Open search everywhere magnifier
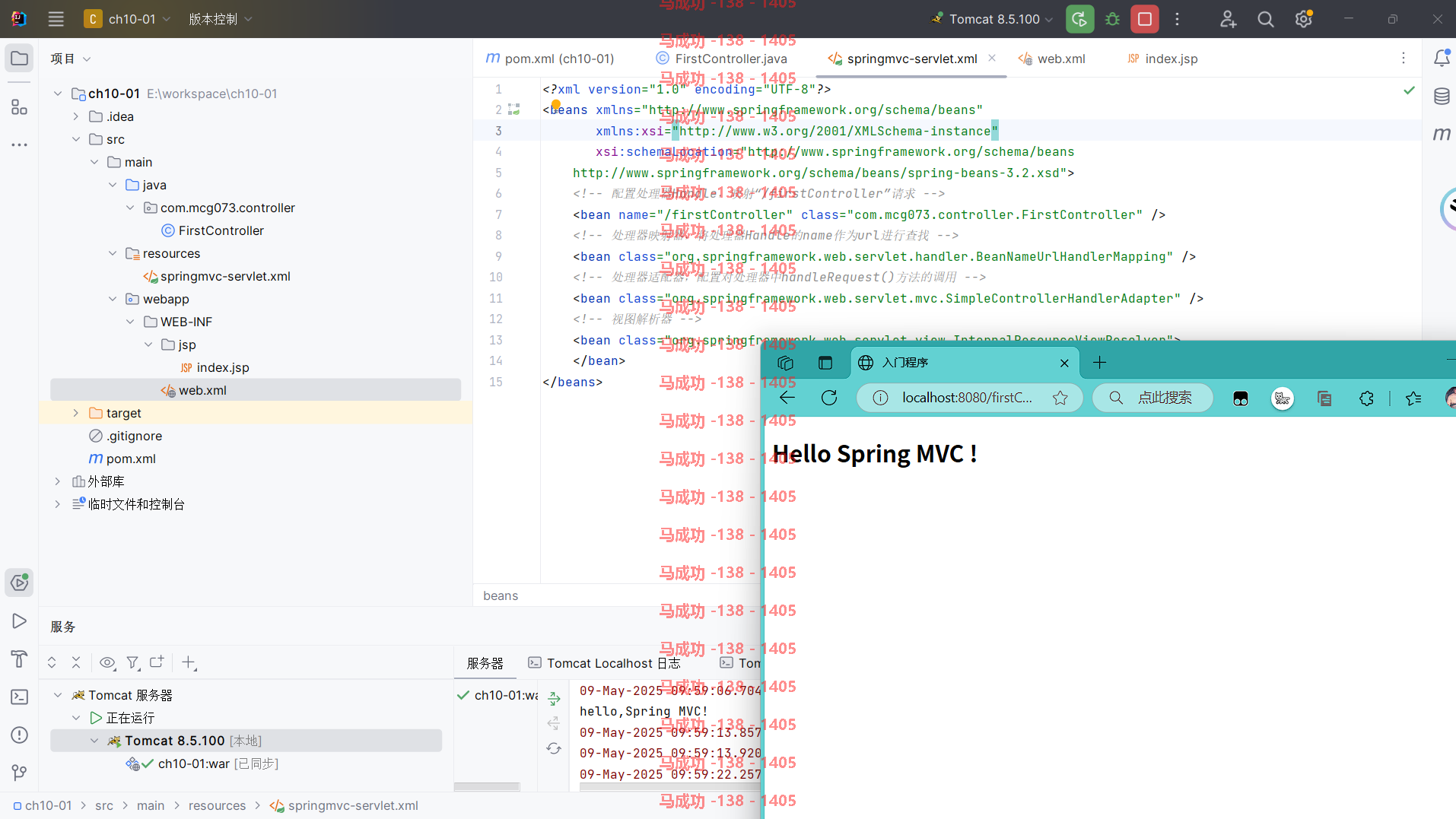The height and width of the screenshot is (819, 1456). (1266, 19)
